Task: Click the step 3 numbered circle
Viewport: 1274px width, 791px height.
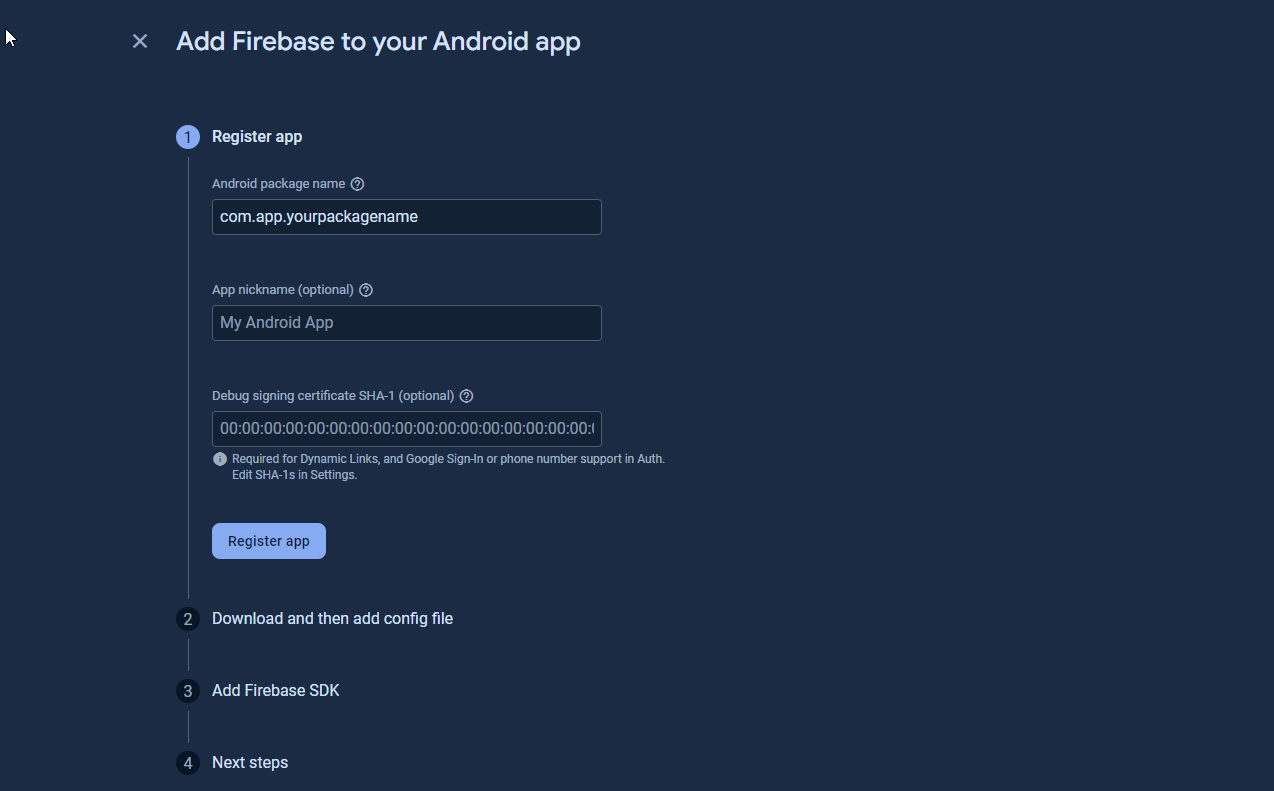Action: [187, 691]
